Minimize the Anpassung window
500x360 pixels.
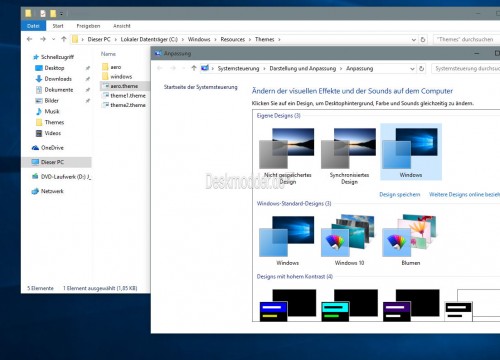click(x=477, y=53)
